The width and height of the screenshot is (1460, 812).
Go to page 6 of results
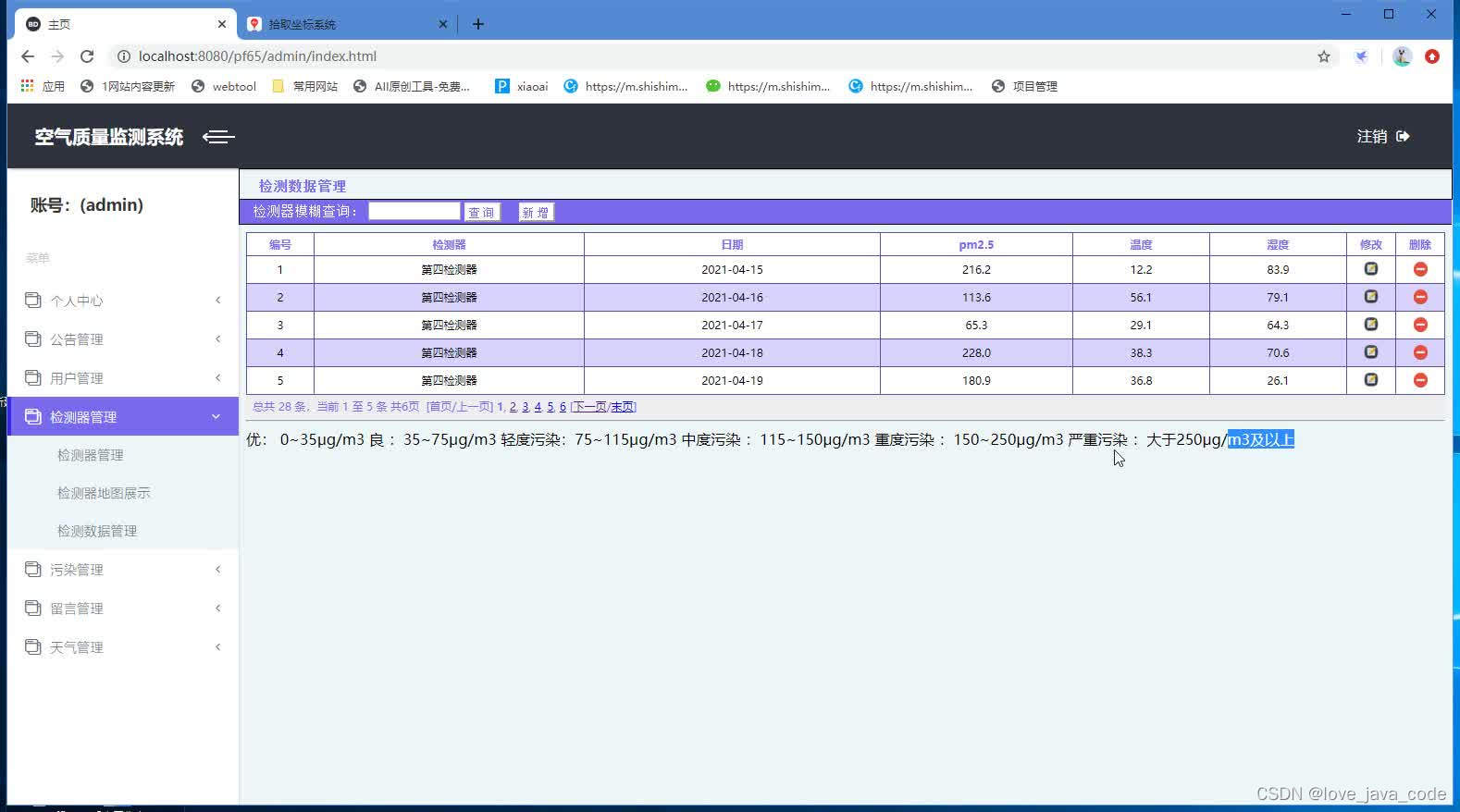[x=563, y=407]
